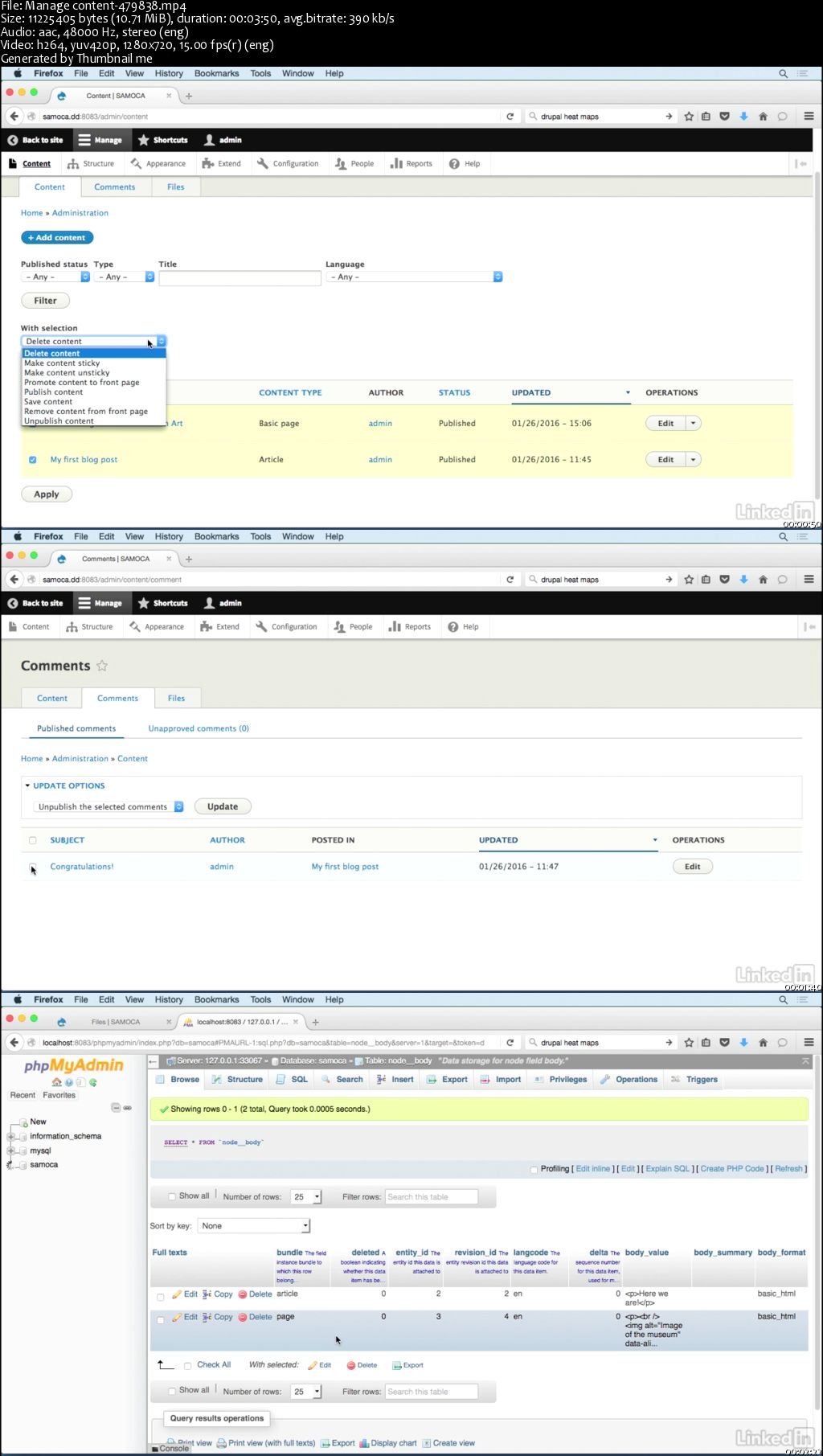
Task: Click the phpMyAdmin home icon in sidebar
Action: [56, 1082]
